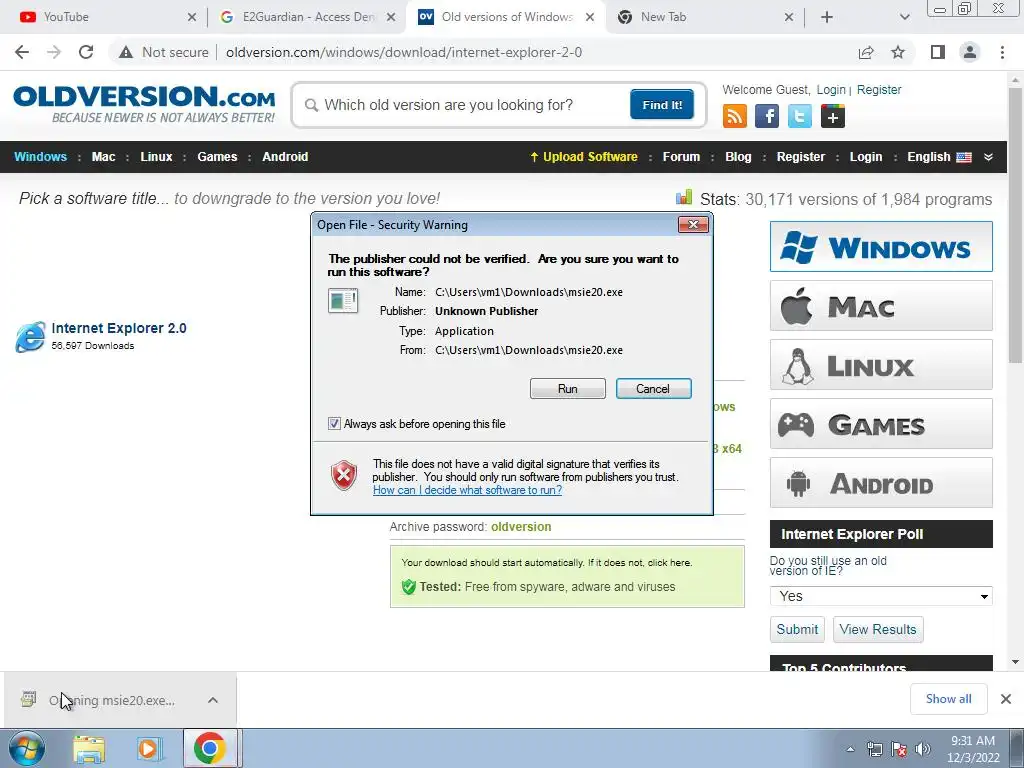Share this page via share icon
The width and height of the screenshot is (1024, 768).
(x=866, y=52)
